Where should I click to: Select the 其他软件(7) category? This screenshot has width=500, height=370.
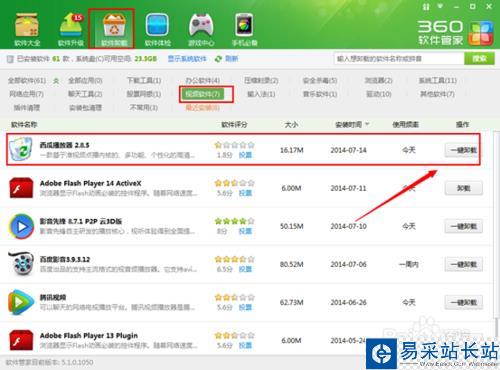point(438,94)
